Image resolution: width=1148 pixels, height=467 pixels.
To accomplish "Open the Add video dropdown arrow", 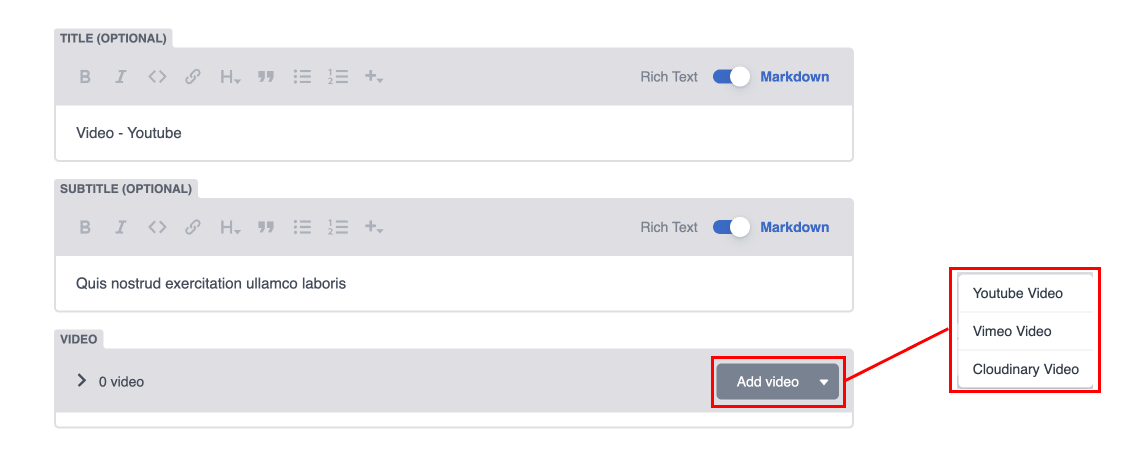I will click(824, 381).
